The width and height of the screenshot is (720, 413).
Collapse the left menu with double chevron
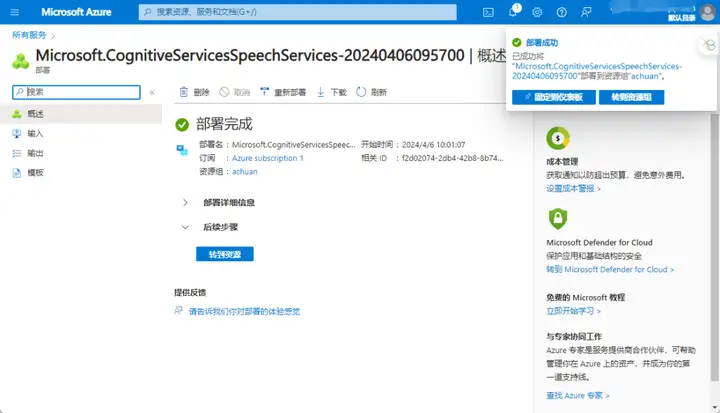click(x=152, y=92)
